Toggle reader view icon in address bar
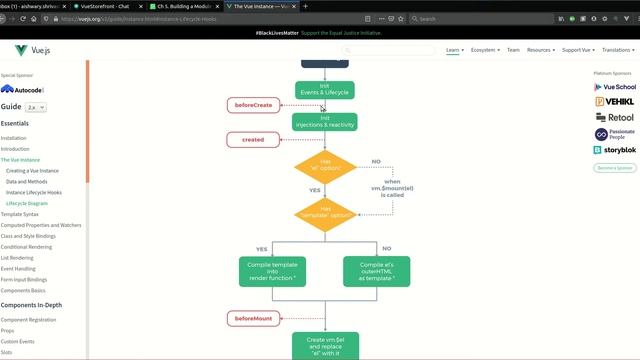This screenshot has height=360, width=640. tap(368, 19)
